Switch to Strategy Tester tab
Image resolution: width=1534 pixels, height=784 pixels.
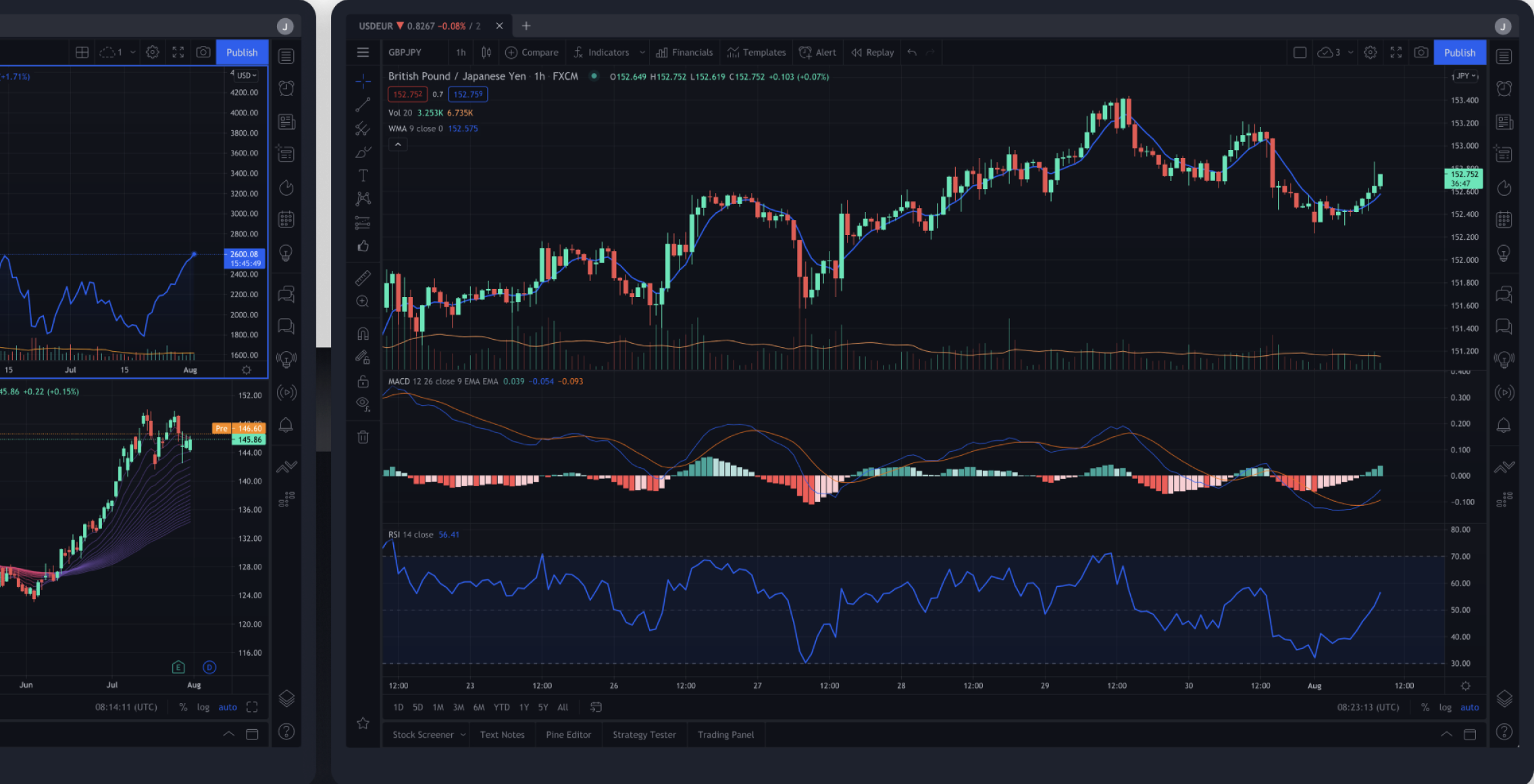(x=644, y=735)
